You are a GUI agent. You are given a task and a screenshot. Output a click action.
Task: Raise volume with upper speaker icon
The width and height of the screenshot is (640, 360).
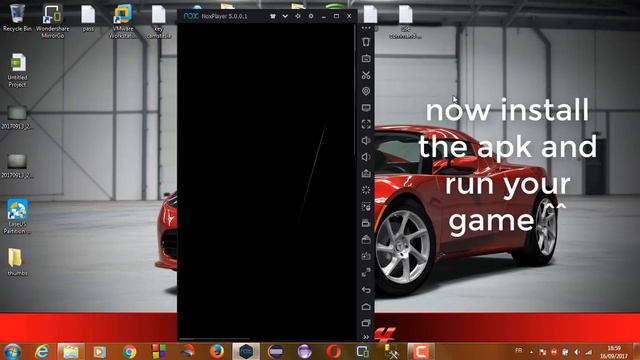366,140
